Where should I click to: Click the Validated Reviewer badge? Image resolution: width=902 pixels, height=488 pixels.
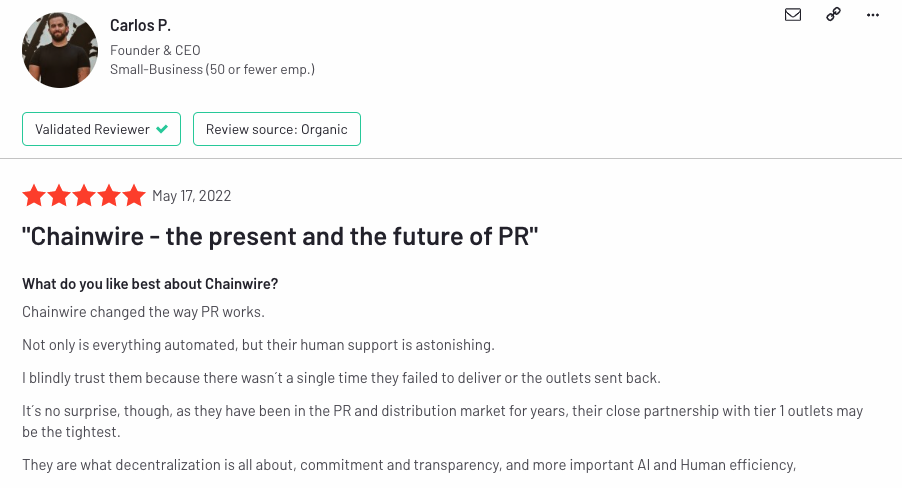pyautogui.click(x=101, y=129)
